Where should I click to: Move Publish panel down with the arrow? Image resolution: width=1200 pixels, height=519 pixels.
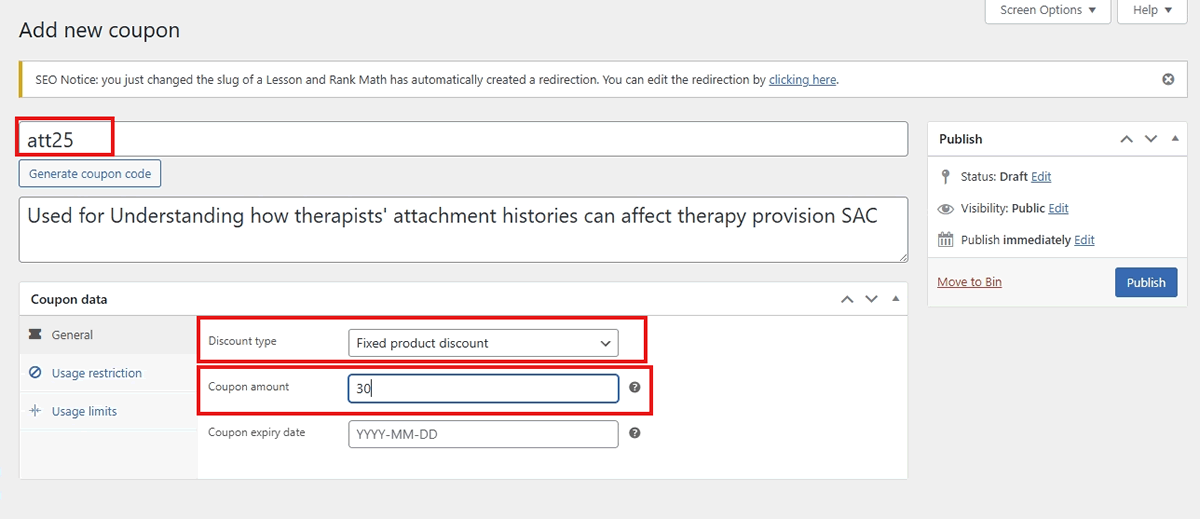pos(1151,139)
